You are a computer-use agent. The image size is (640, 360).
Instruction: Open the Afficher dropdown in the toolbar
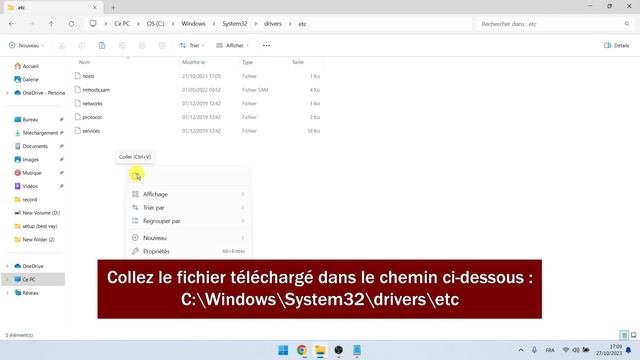(x=232, y=45)
